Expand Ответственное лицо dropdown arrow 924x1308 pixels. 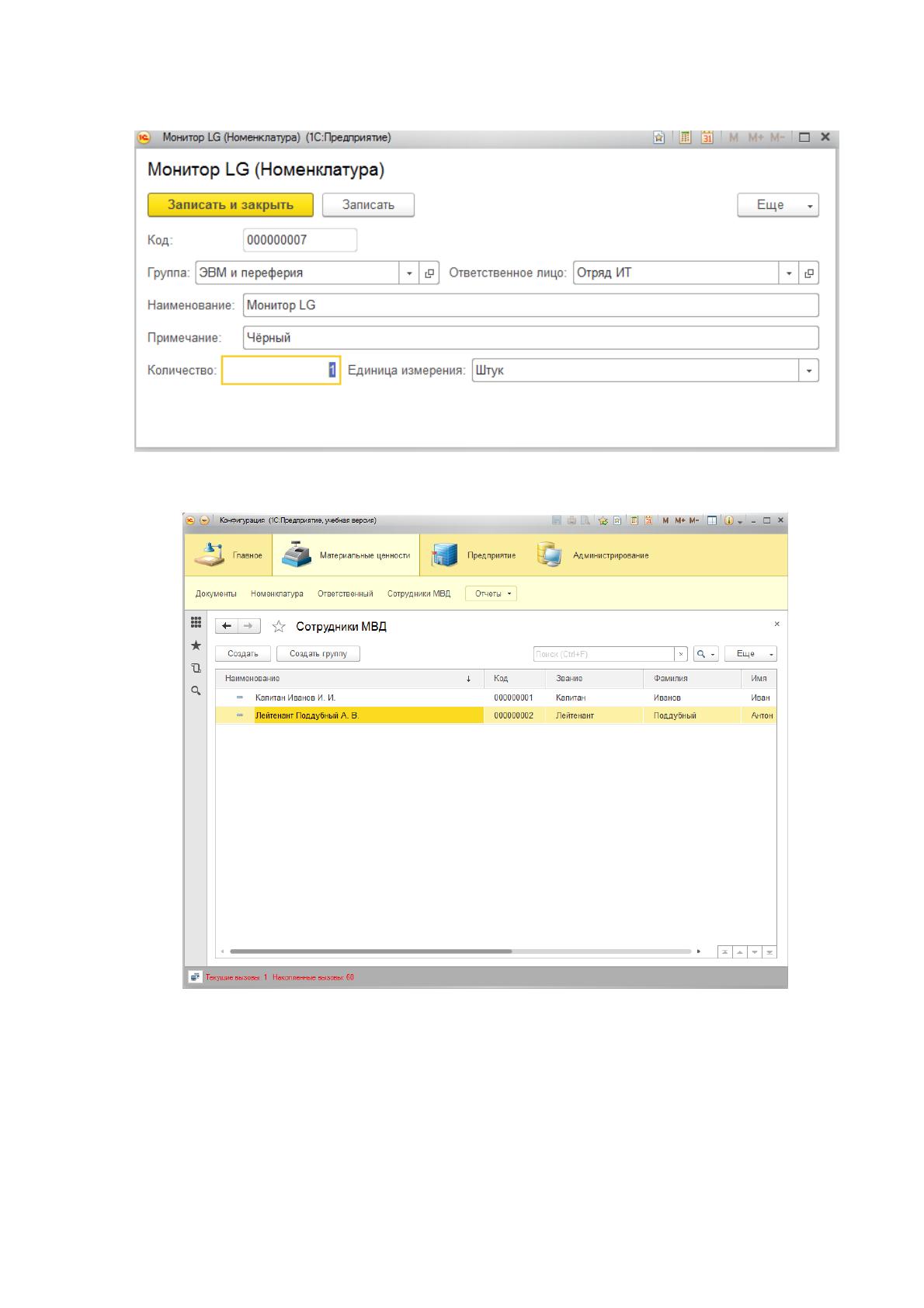pyautogui.click(x=789, y=273)
